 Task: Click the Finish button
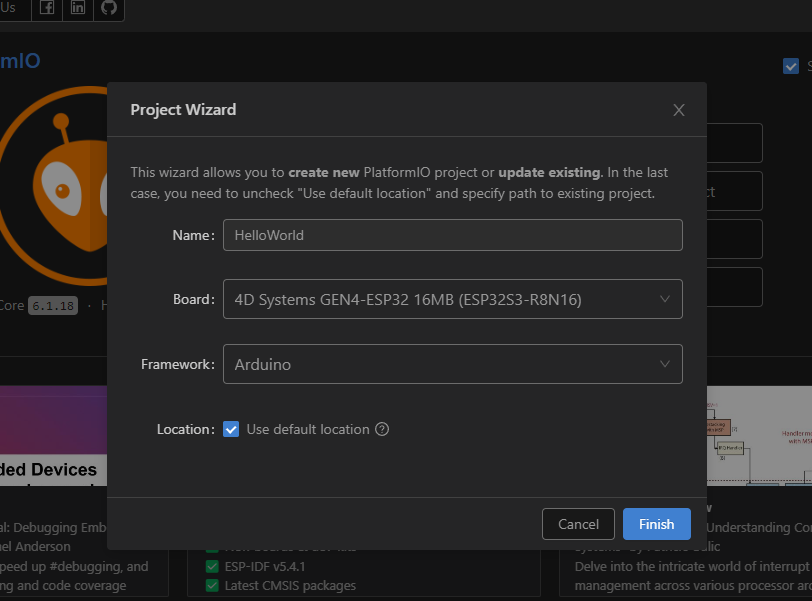click(657, 524)
